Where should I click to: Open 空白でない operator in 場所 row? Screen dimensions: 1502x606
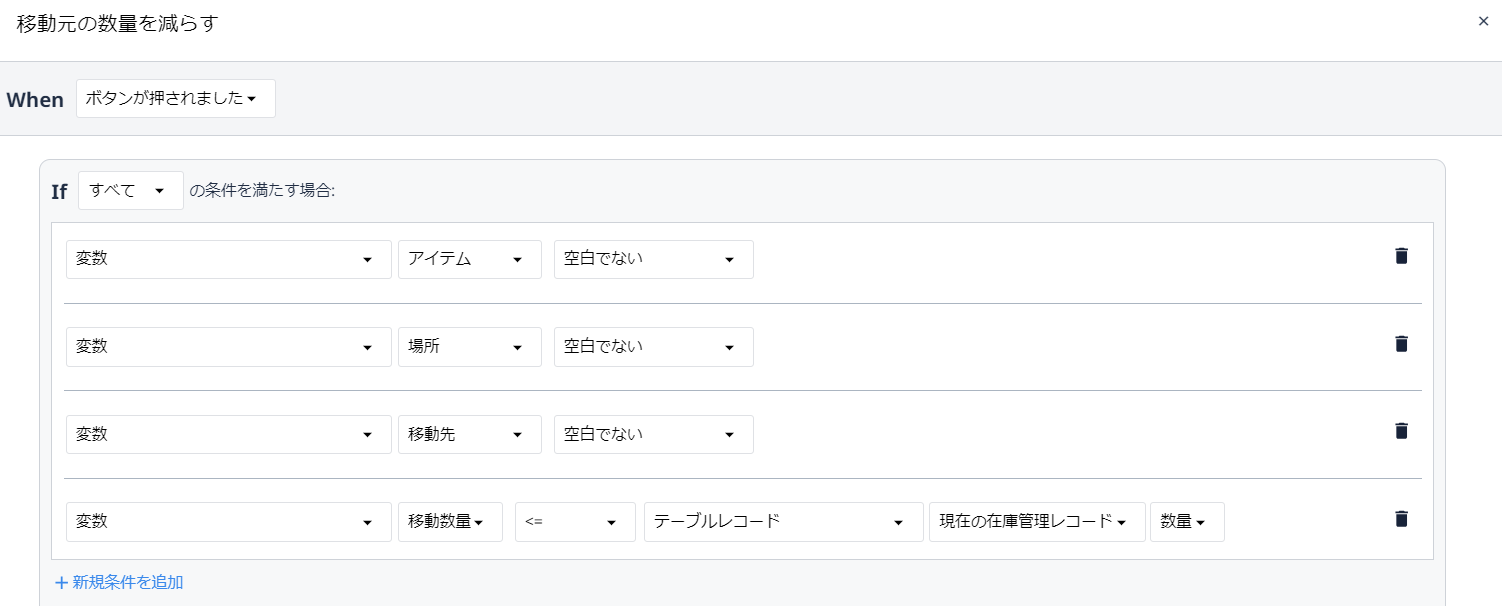(x=654, y=347)
